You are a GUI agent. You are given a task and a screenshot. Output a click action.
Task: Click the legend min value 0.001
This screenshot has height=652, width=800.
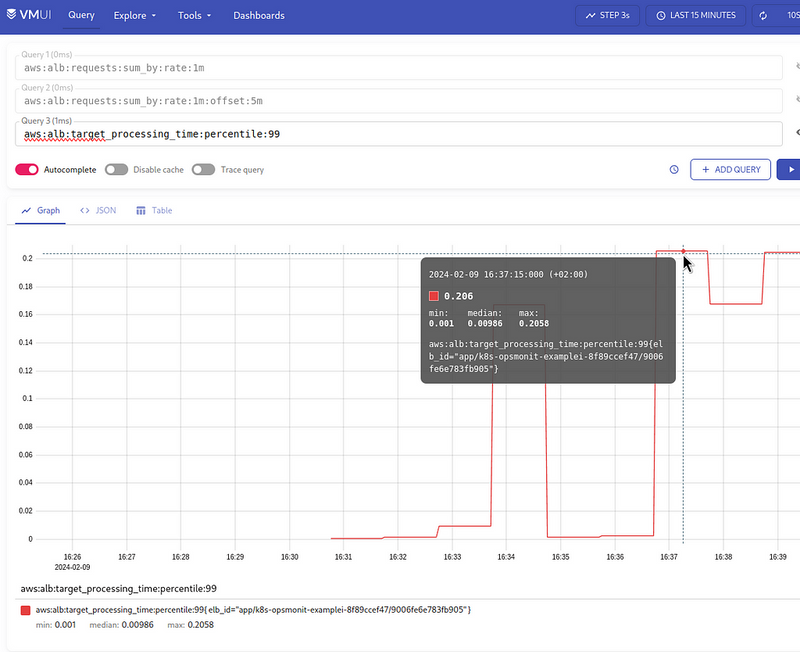click(65, 625)
